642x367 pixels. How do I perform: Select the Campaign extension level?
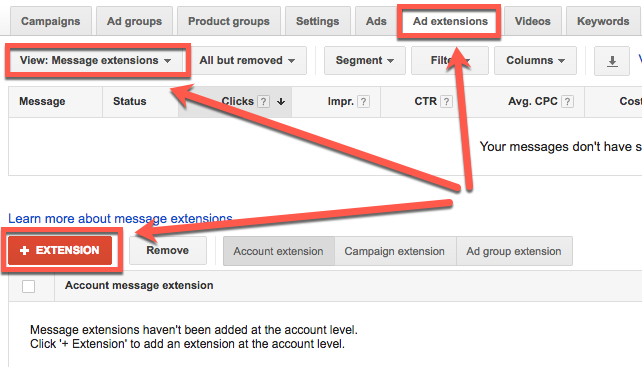[x=395, y=251]
